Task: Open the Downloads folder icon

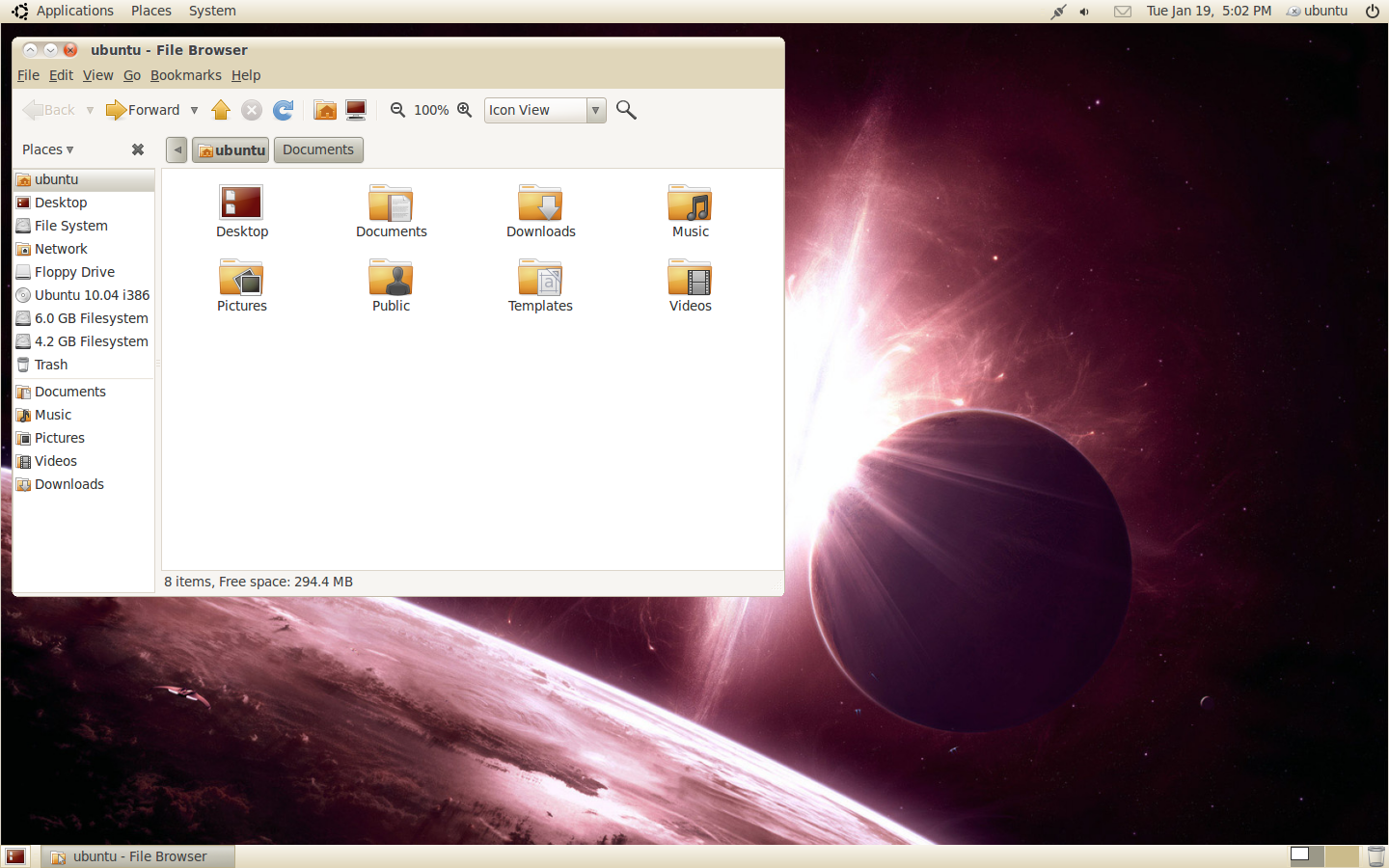Action: click(540, 204)
